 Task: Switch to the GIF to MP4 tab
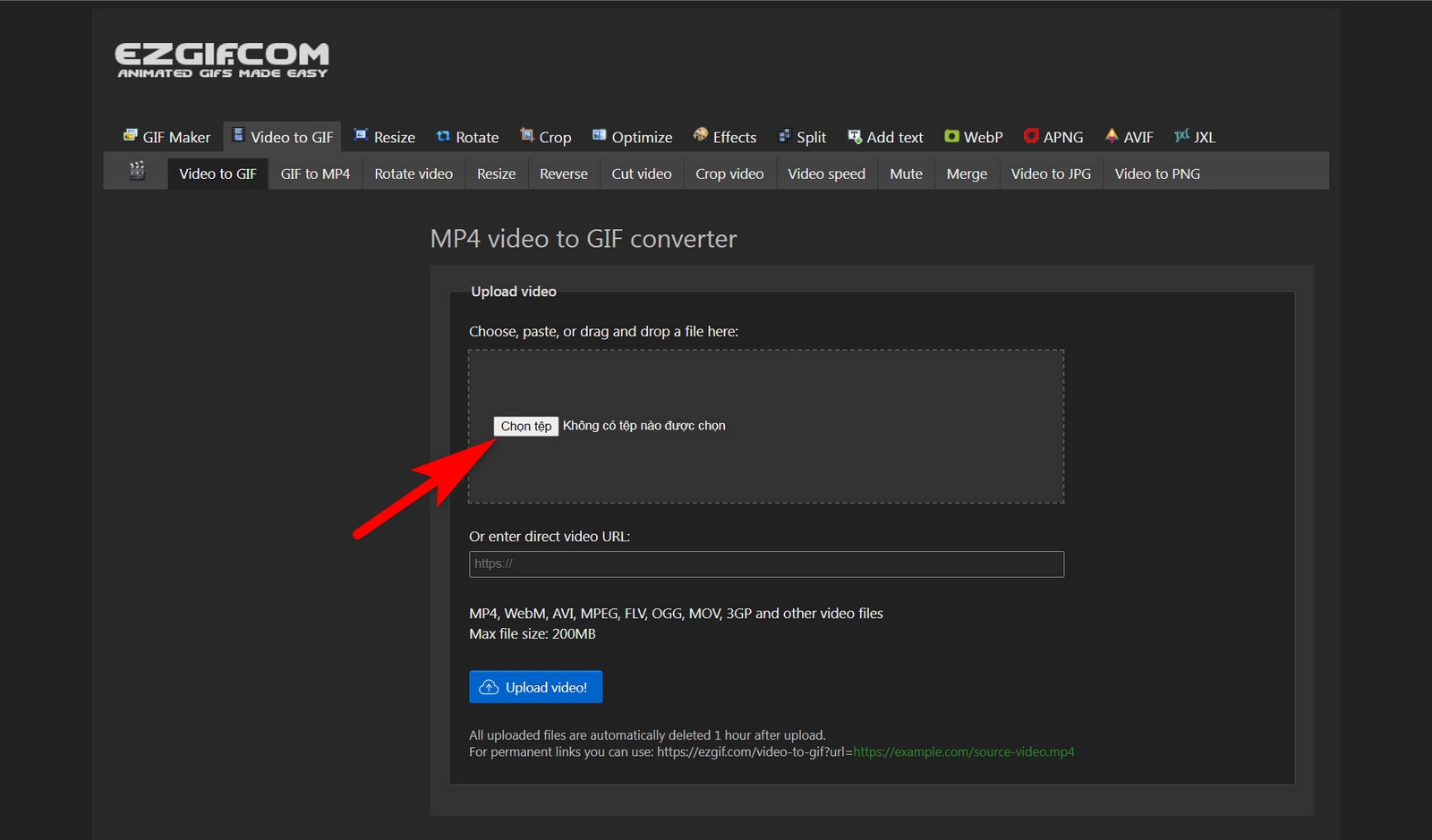tap(315, 174)
